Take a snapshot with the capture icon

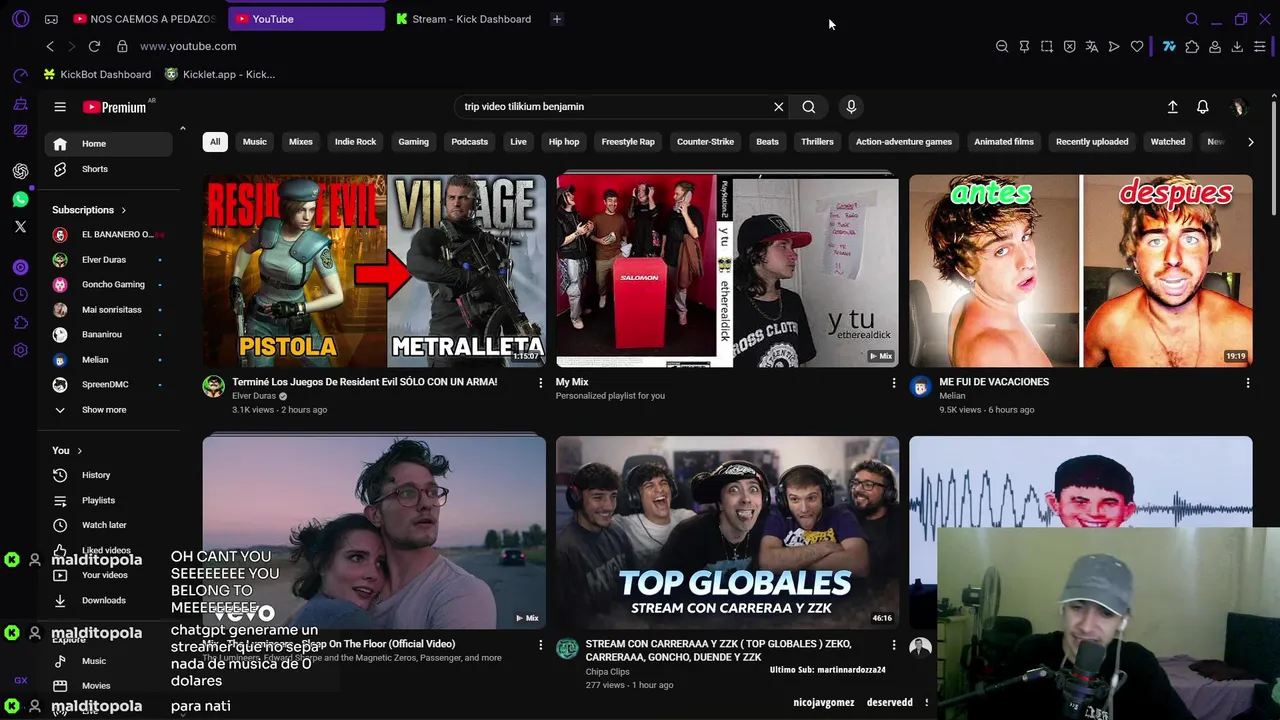point(1047,46)
